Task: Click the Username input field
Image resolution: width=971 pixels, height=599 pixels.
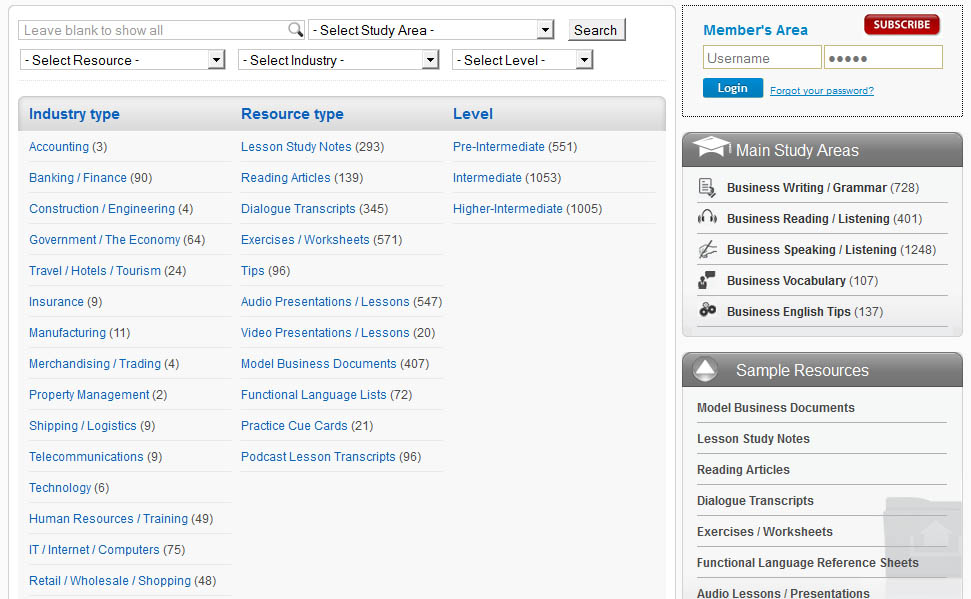Action: click(x=761, y=58)
